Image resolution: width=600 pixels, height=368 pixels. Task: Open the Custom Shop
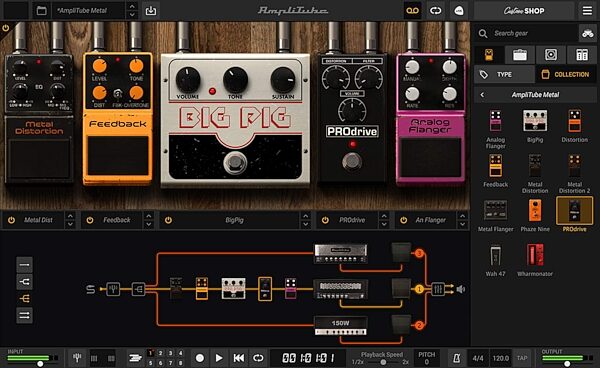coord(524,11)
